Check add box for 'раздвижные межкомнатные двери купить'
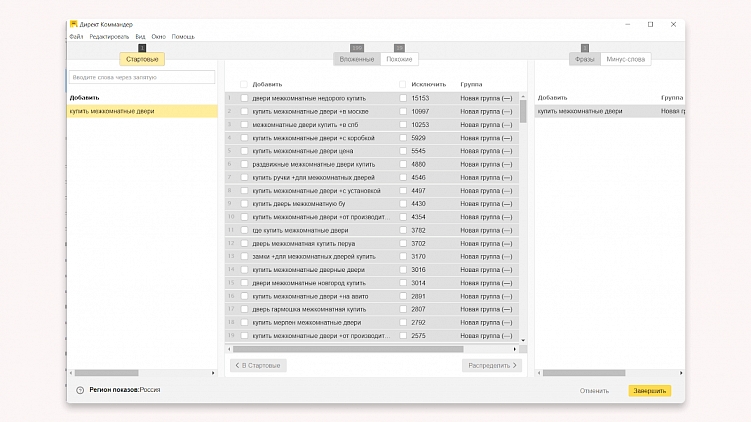 pyautogui.click(x=244, y=164)
